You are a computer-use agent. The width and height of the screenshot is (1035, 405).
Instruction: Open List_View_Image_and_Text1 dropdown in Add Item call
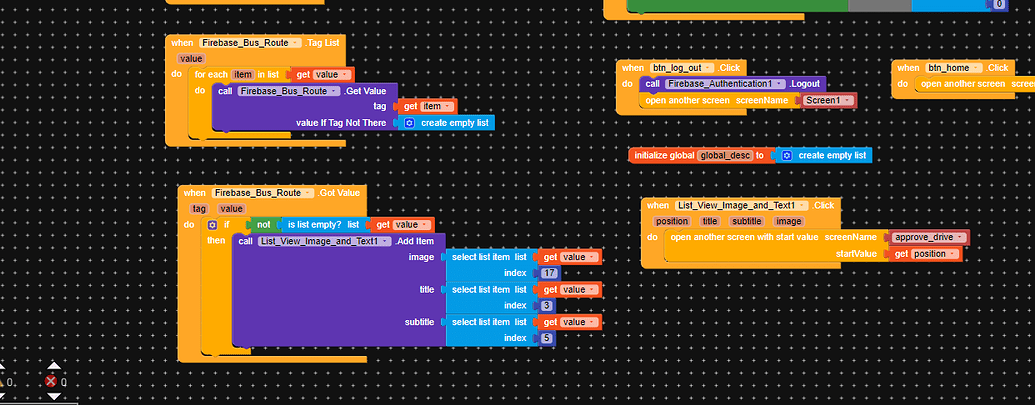[x=325, y=241]
